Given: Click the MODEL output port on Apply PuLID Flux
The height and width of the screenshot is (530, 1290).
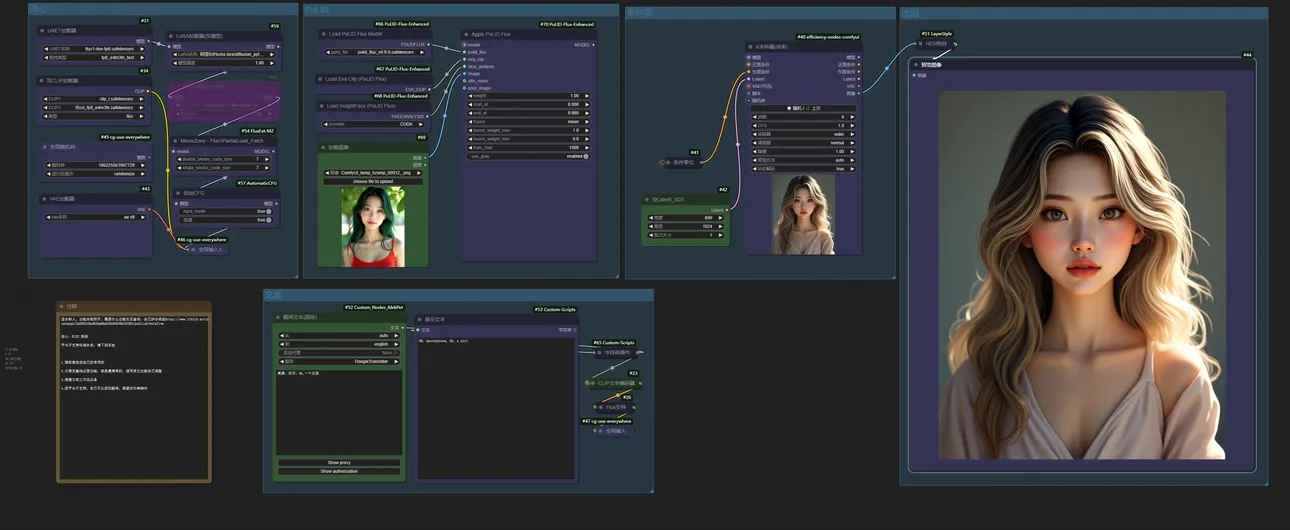Looking at the screenshot, I should coord(595,45).
